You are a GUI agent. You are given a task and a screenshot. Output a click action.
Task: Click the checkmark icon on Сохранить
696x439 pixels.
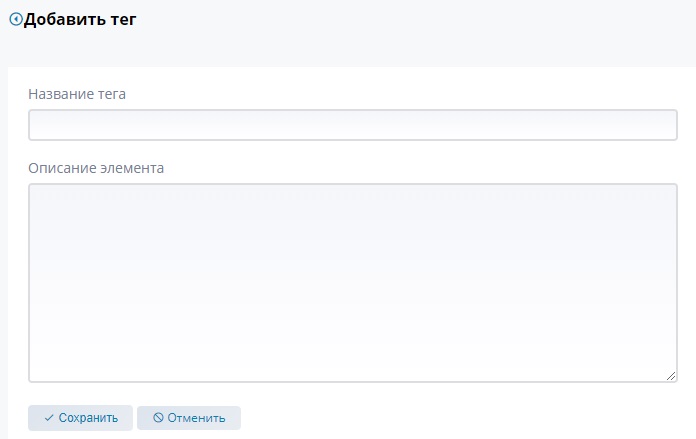[49, 418]
